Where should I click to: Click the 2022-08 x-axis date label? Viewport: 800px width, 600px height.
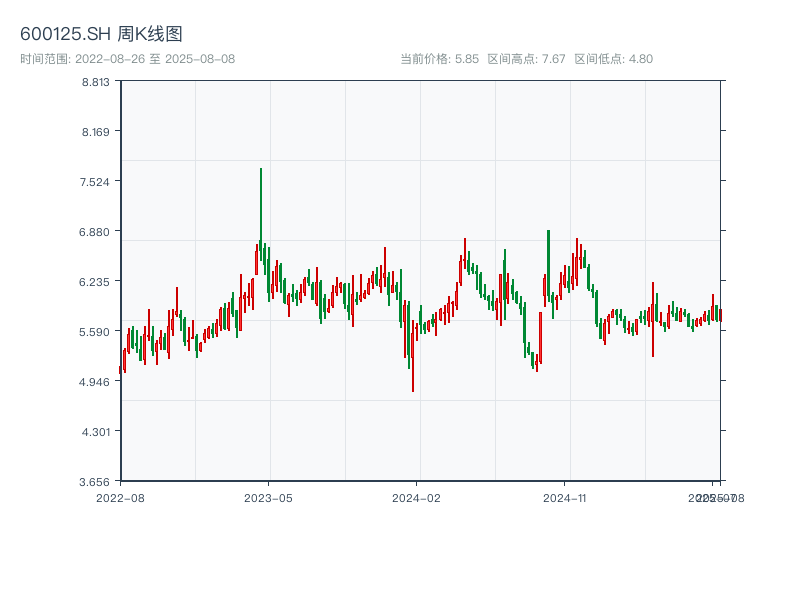click(x=120, y=497)
